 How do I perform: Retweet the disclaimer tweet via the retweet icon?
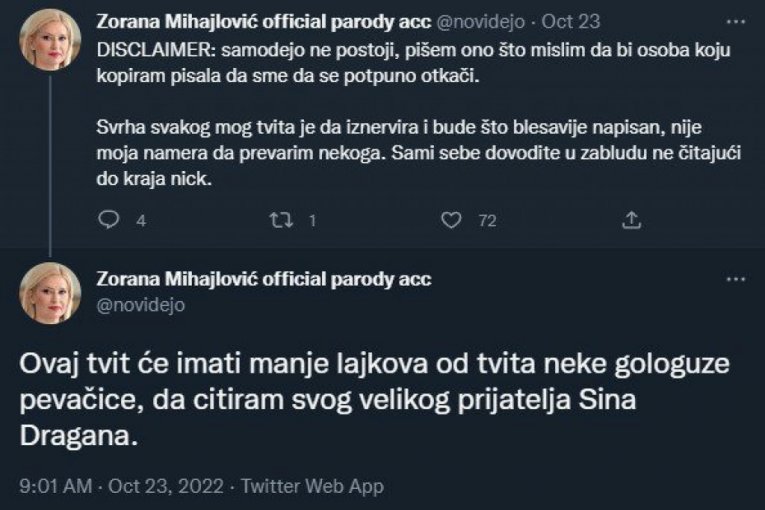pyautogui.click(x=281, y=220)
